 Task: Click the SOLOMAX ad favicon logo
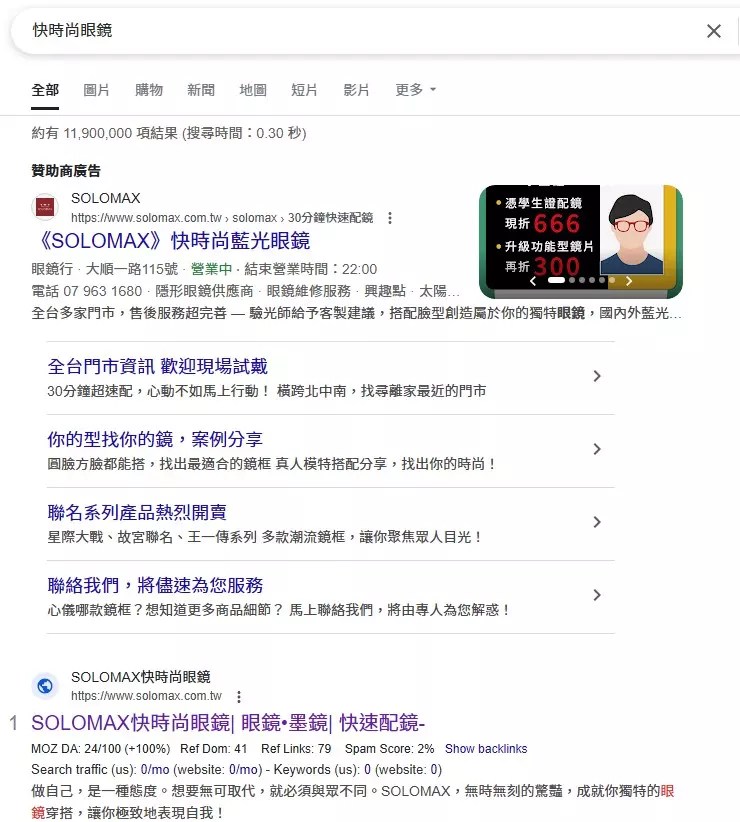pos(45,207)
